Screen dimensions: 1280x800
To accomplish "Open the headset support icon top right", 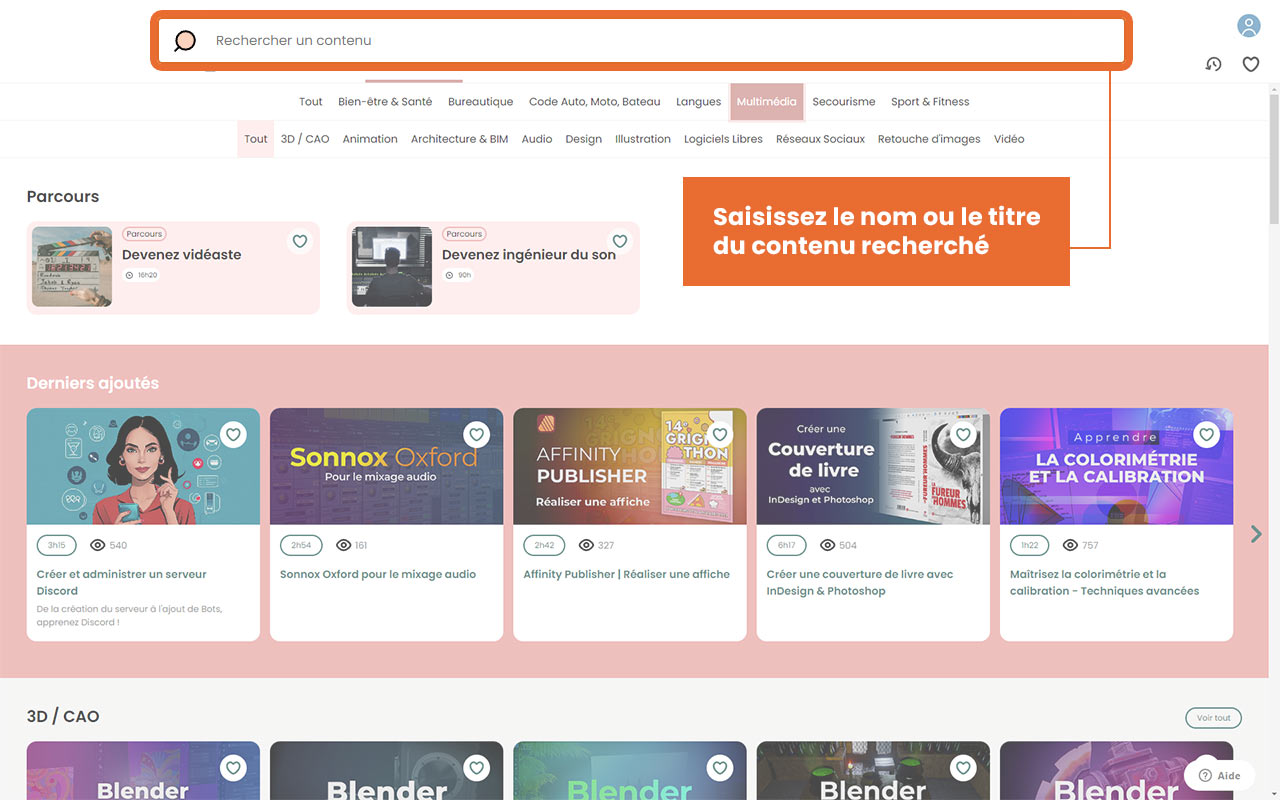I will point(1213,63).
